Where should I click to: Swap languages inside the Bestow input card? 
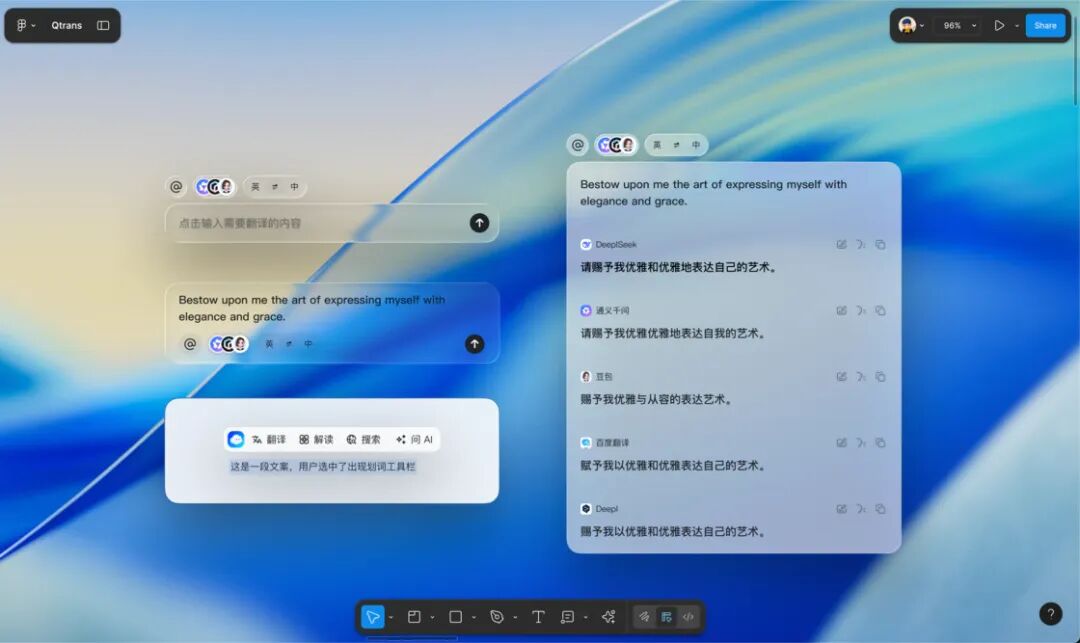(289, 344)
